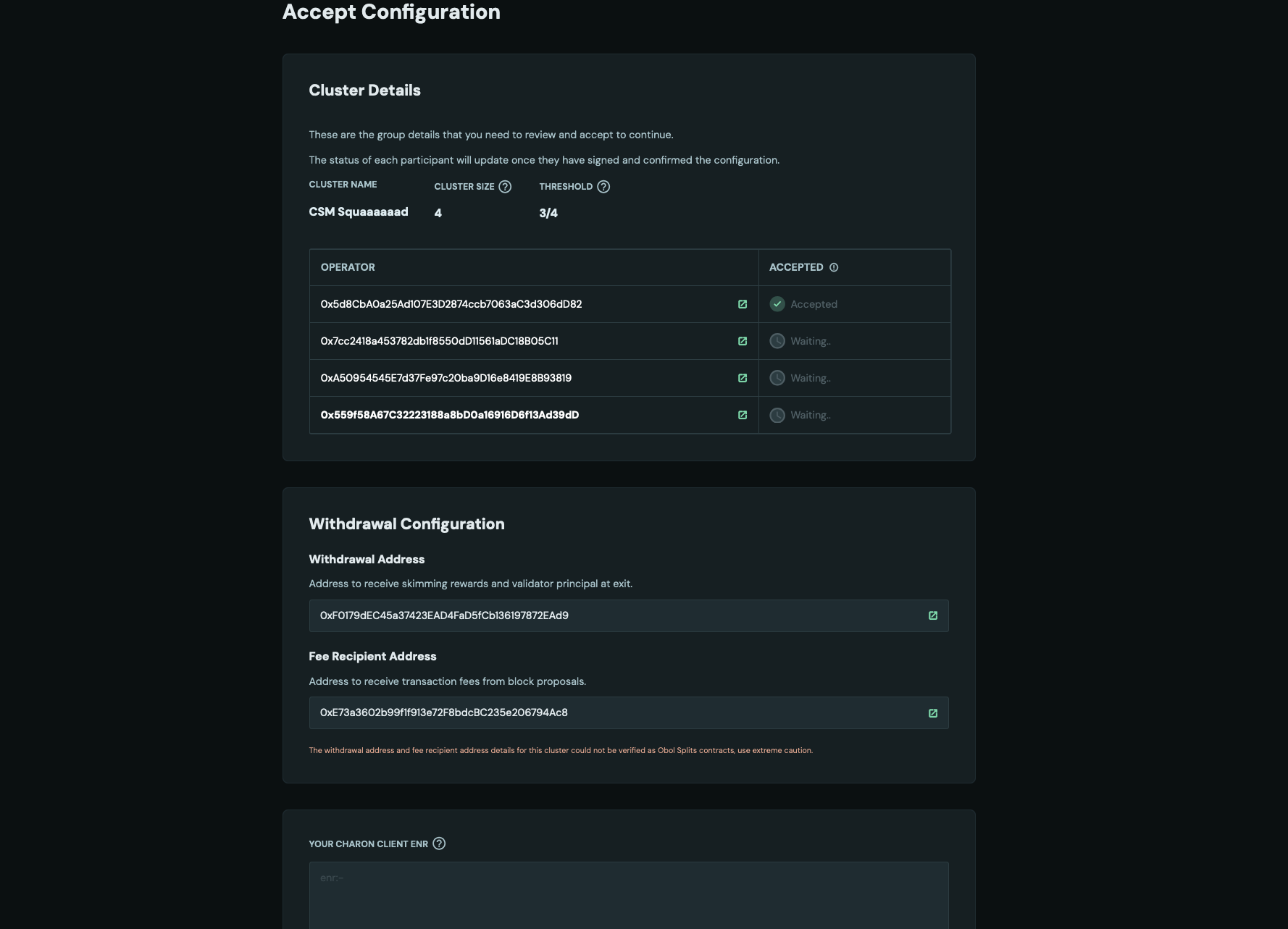Select the OPERATOR column header
Image resolution: width=1288 pixels, height=929 pixels.
(x=348, y=267)
